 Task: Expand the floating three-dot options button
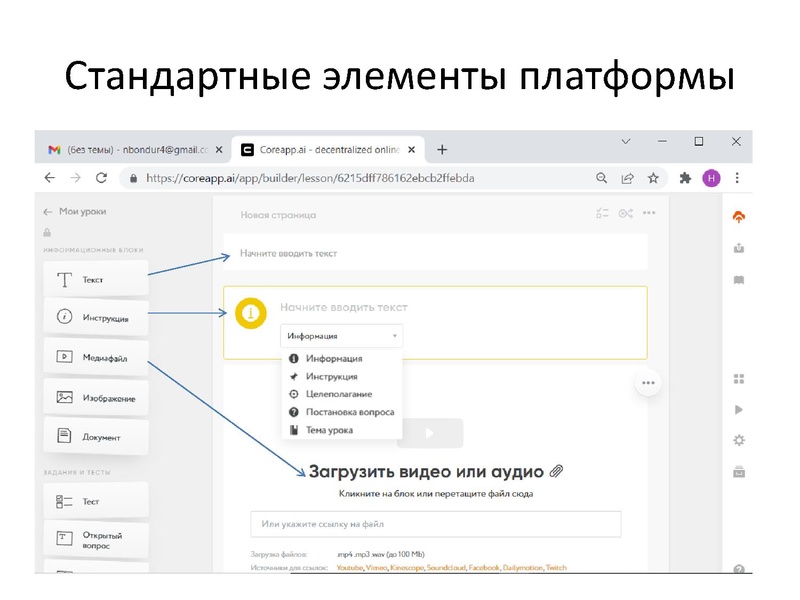(x=647, y=382)
